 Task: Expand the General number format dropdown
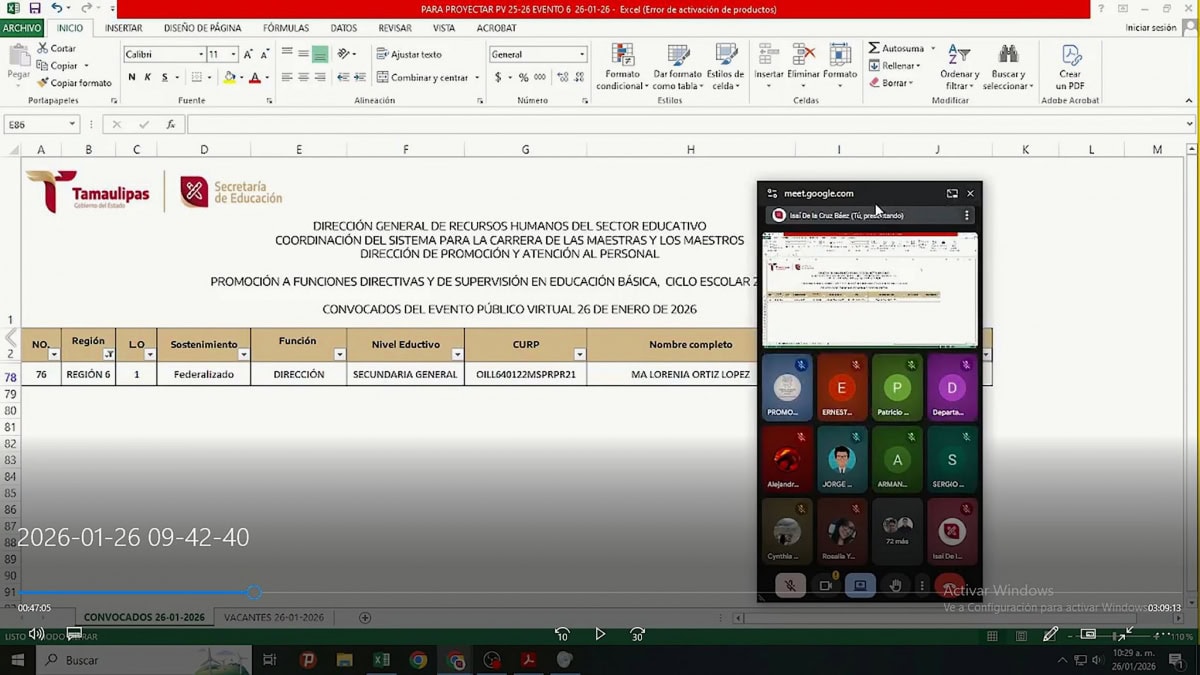582,54
